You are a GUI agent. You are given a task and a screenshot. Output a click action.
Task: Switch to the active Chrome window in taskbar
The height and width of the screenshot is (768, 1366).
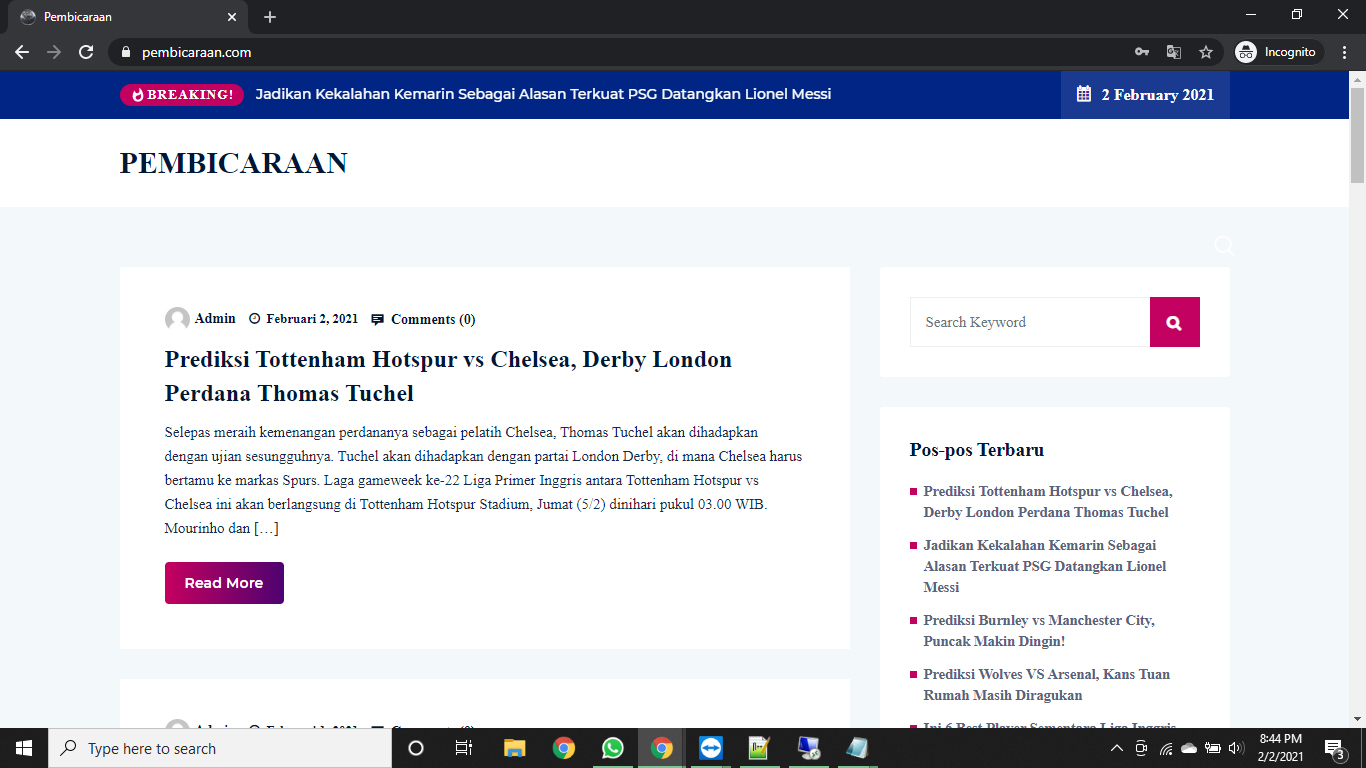661,748
